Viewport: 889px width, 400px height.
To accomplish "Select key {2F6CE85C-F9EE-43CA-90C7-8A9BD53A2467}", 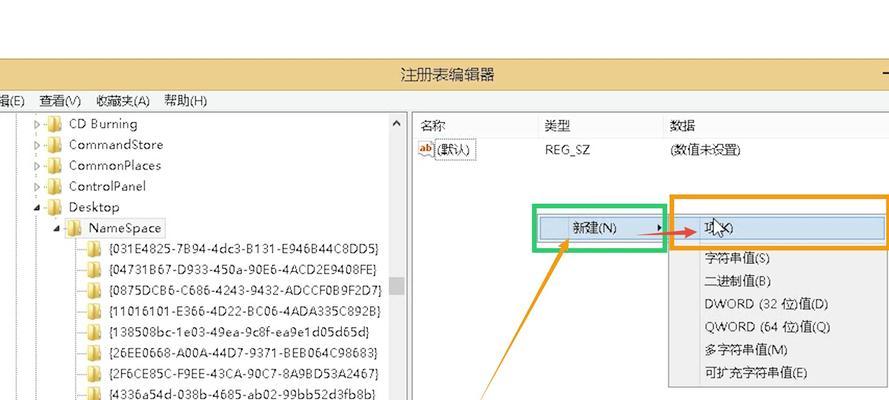I will (243, 374).
